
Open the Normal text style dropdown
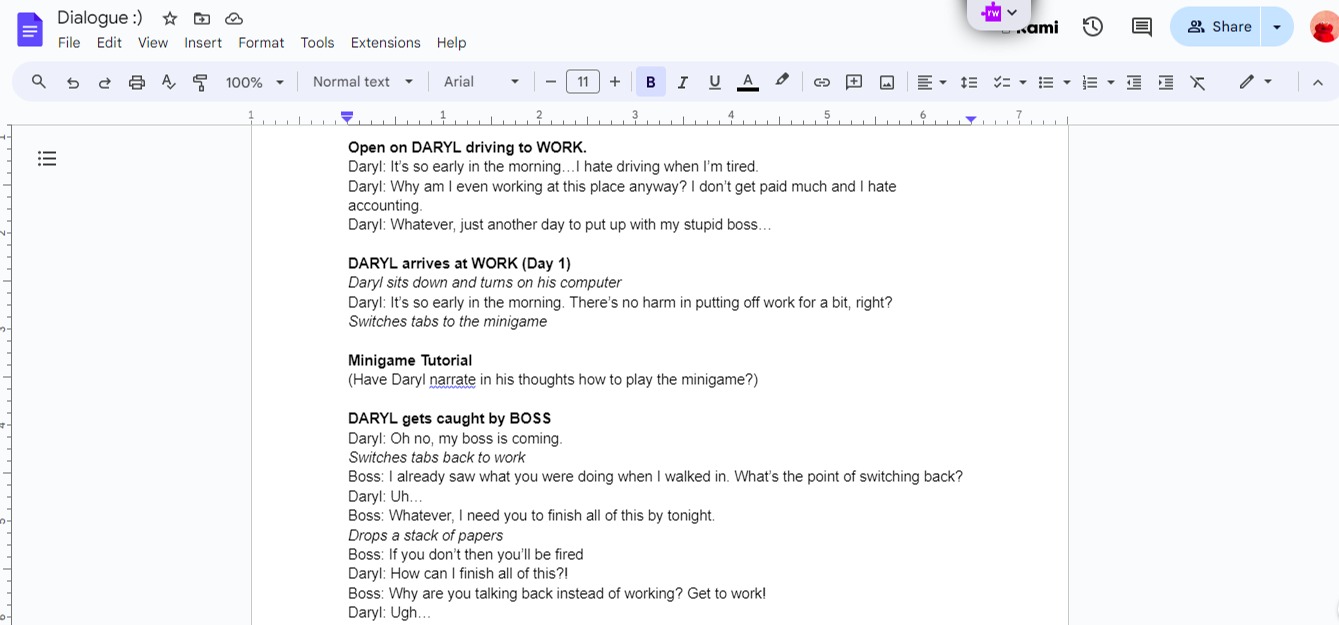(362, 82)
